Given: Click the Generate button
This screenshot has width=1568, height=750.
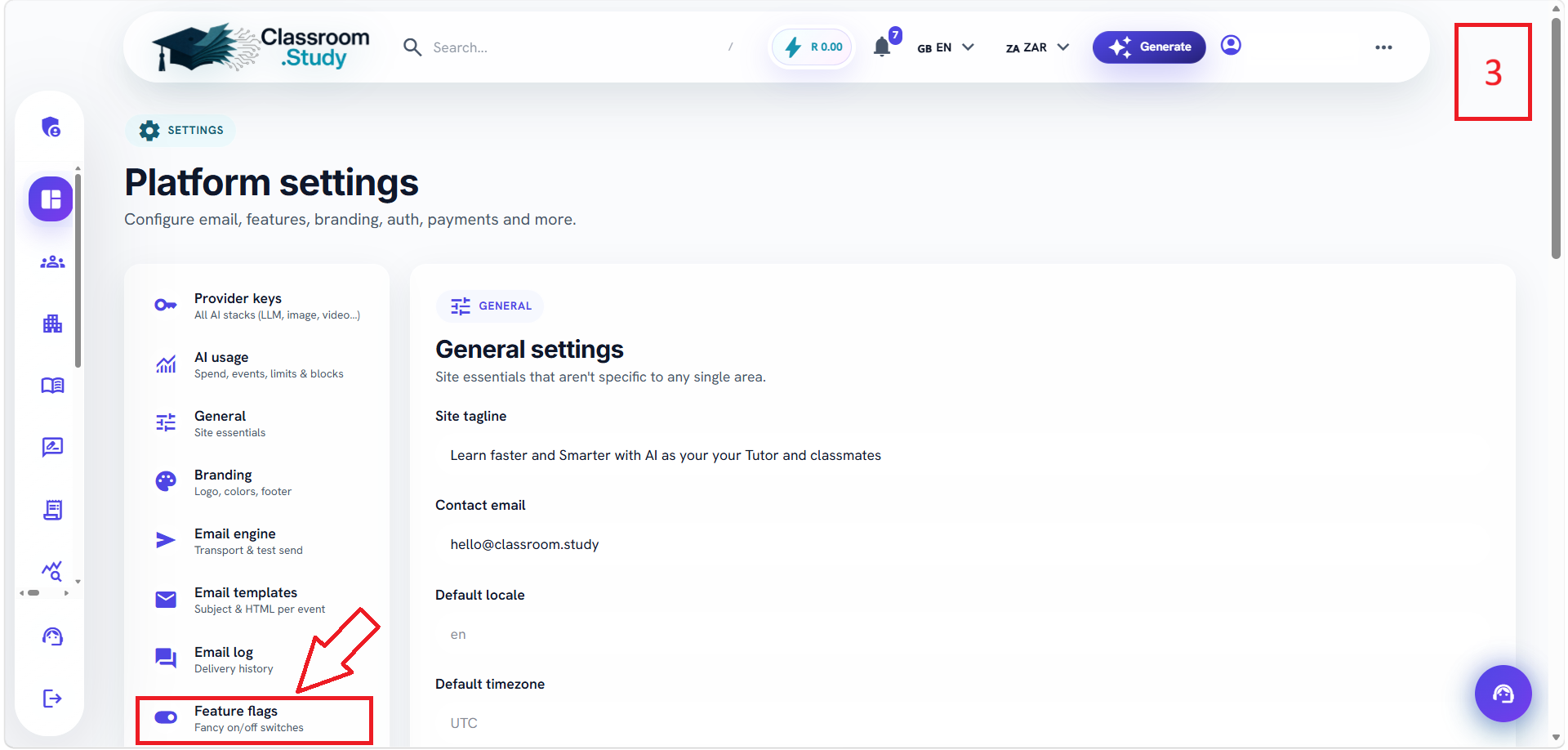Looking at the screenshot, I should pyautogui.click(x=1149, y=47).
